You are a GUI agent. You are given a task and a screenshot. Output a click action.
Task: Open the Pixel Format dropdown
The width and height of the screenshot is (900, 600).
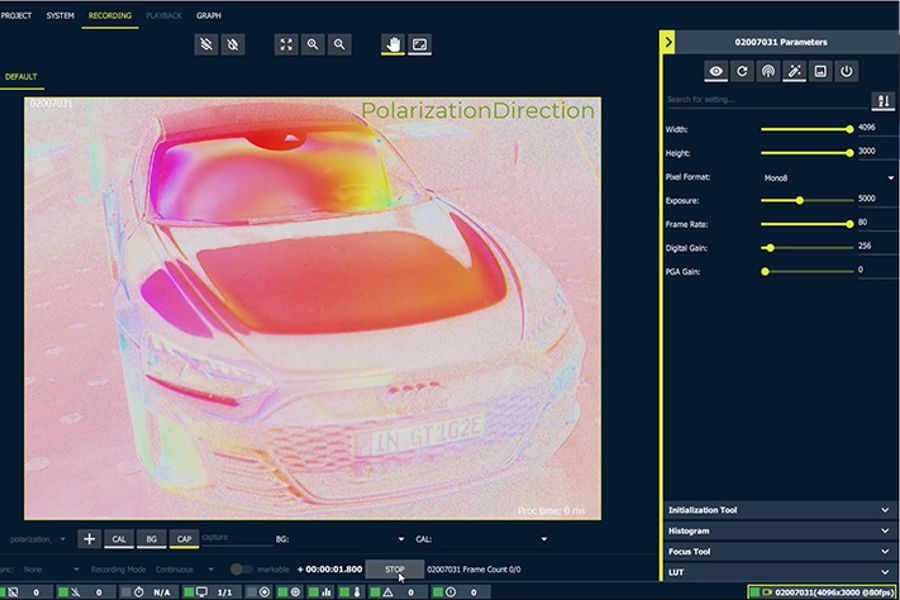(828, 177)
